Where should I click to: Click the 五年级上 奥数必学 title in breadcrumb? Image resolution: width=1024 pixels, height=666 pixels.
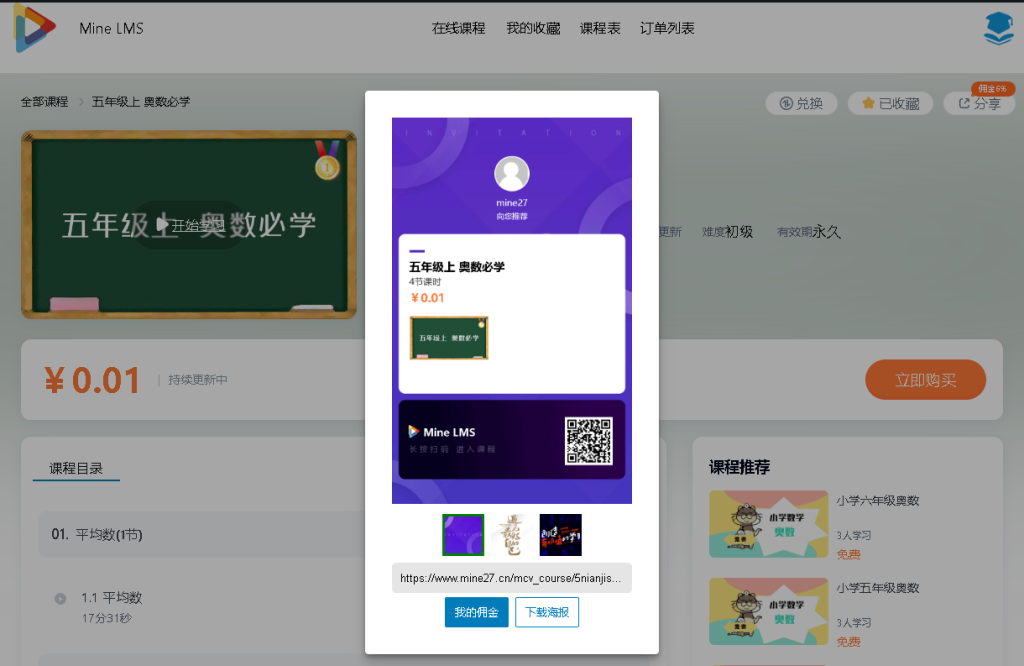[x=141, y=102]
